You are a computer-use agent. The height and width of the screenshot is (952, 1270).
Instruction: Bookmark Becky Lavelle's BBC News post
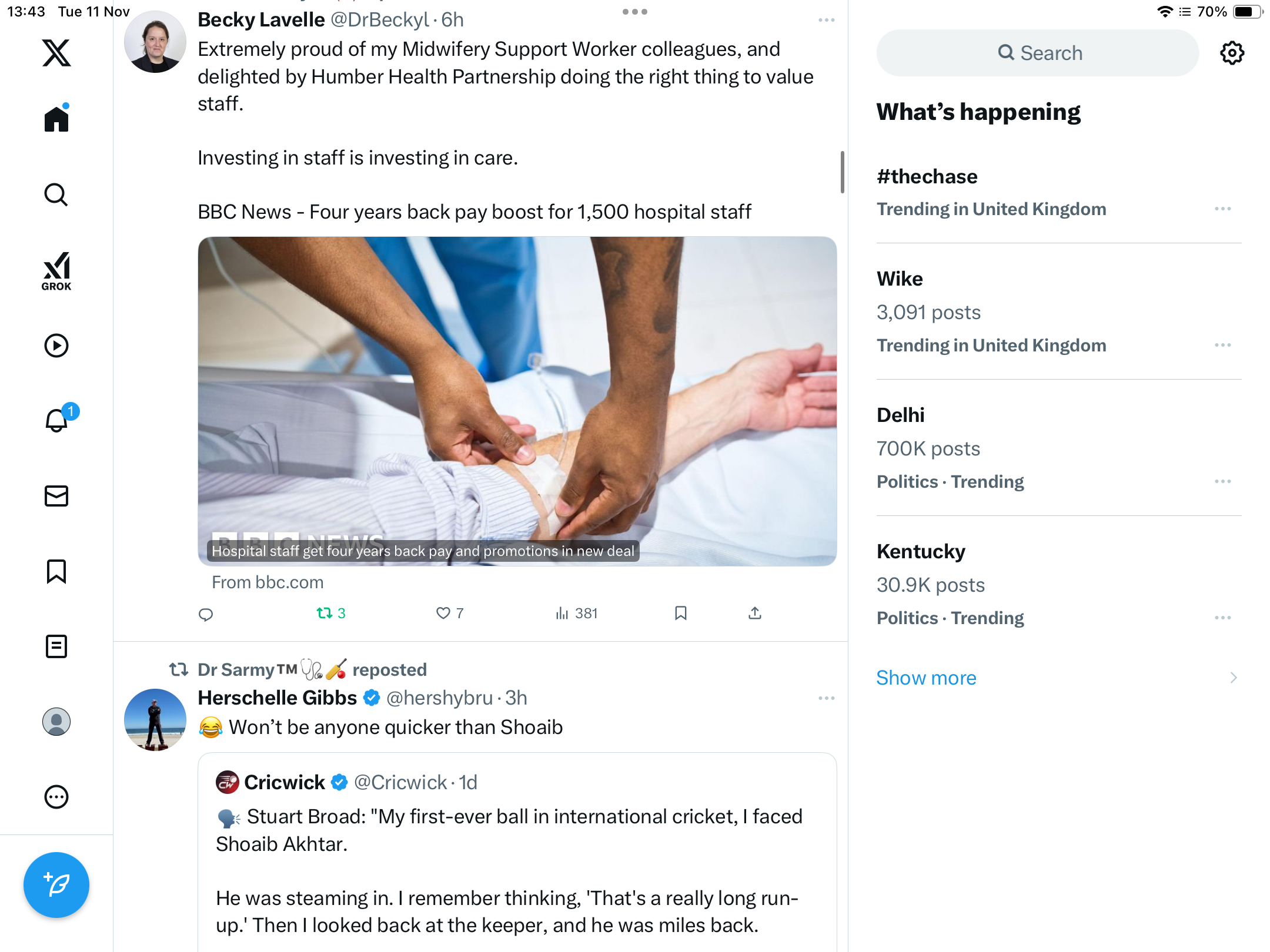[x=681, y=614]
